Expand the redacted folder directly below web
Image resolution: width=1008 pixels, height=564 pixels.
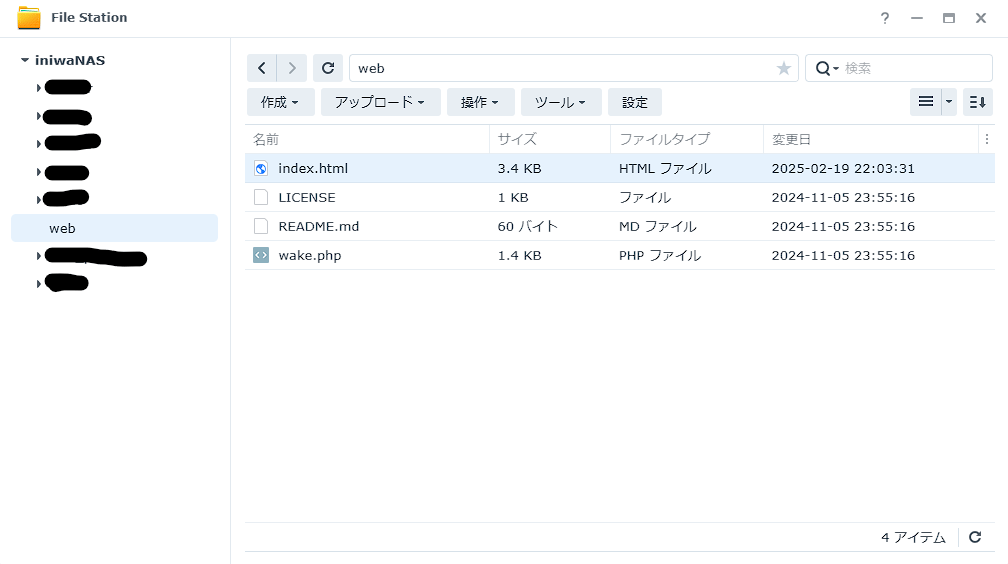tap(39, 256)
